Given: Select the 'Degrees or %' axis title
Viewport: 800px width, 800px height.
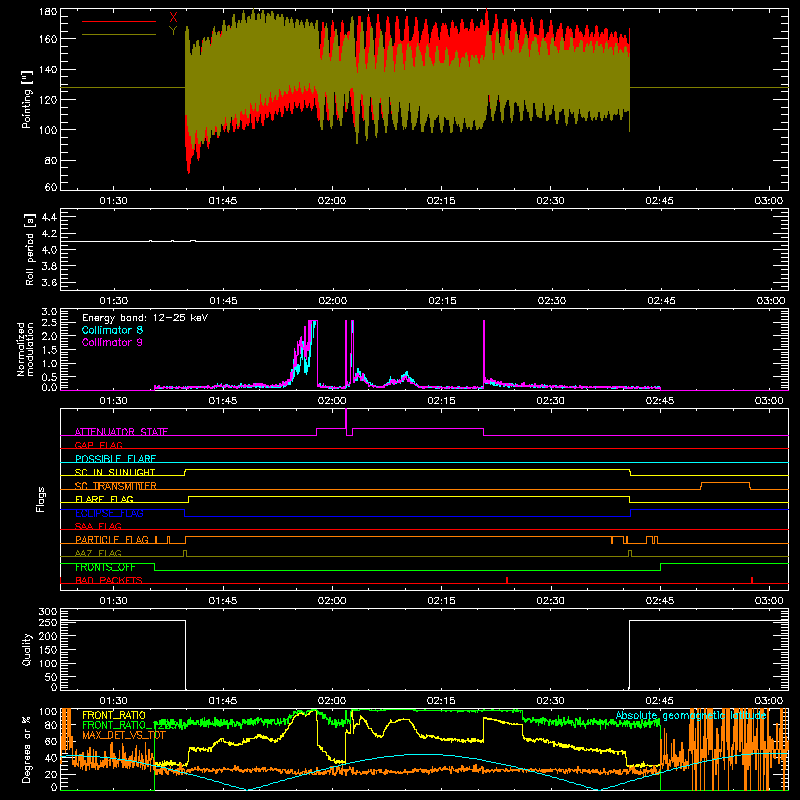Looking at the screenshot, I should coord(27,749).
